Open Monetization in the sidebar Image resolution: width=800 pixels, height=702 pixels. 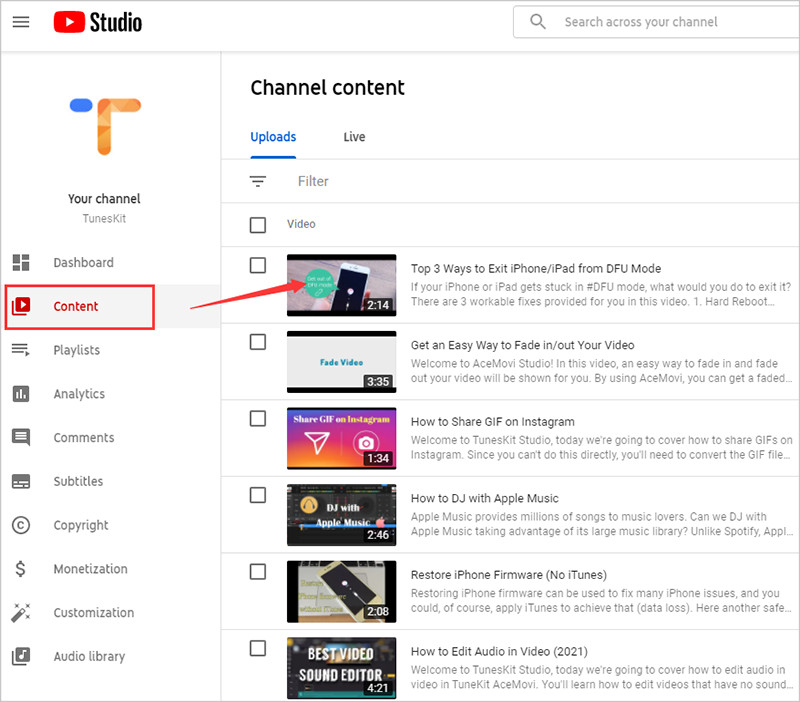click(90, 569)
